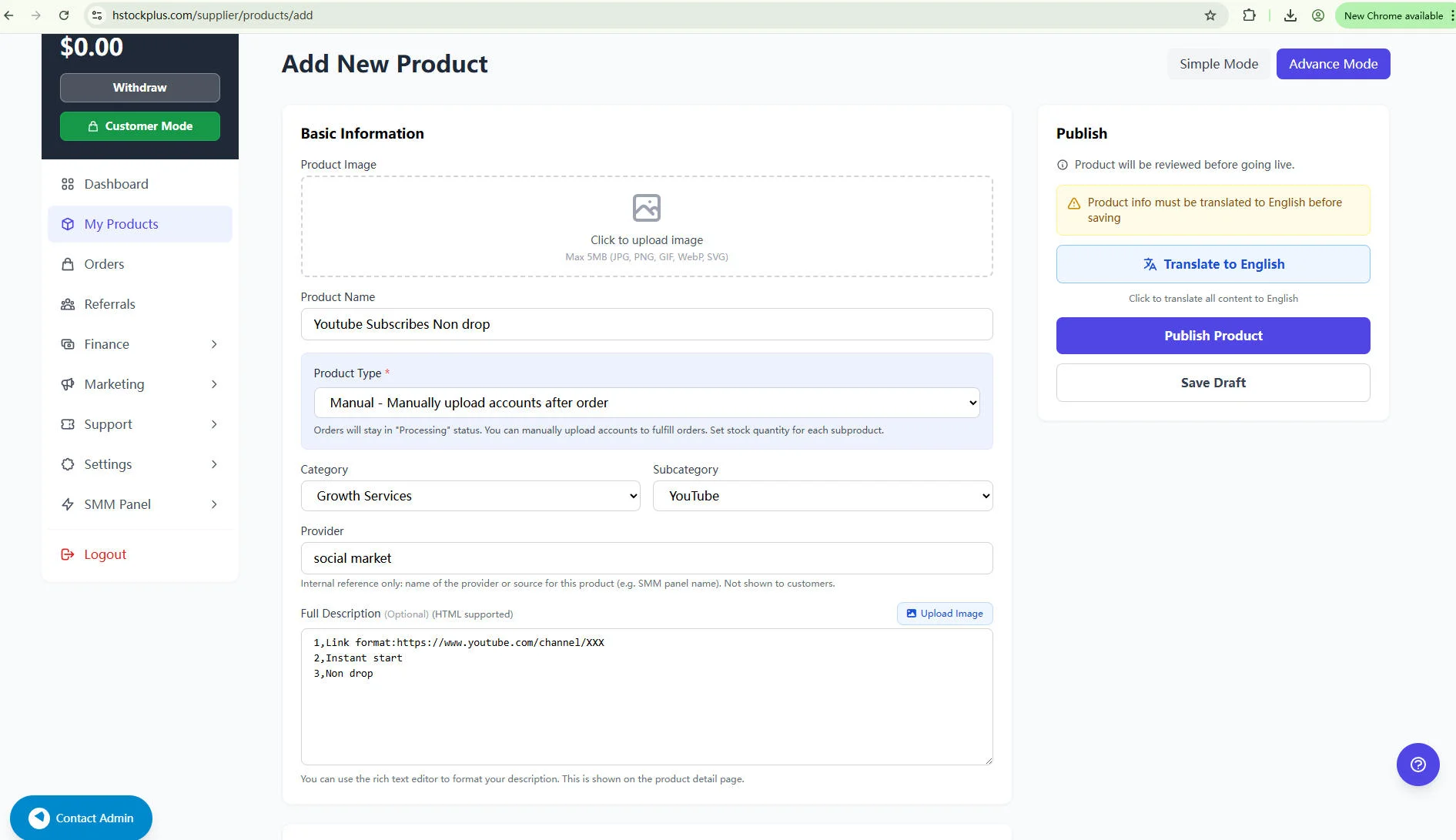
Task: Open the Category dropdown
Action: tap(470, 496)
